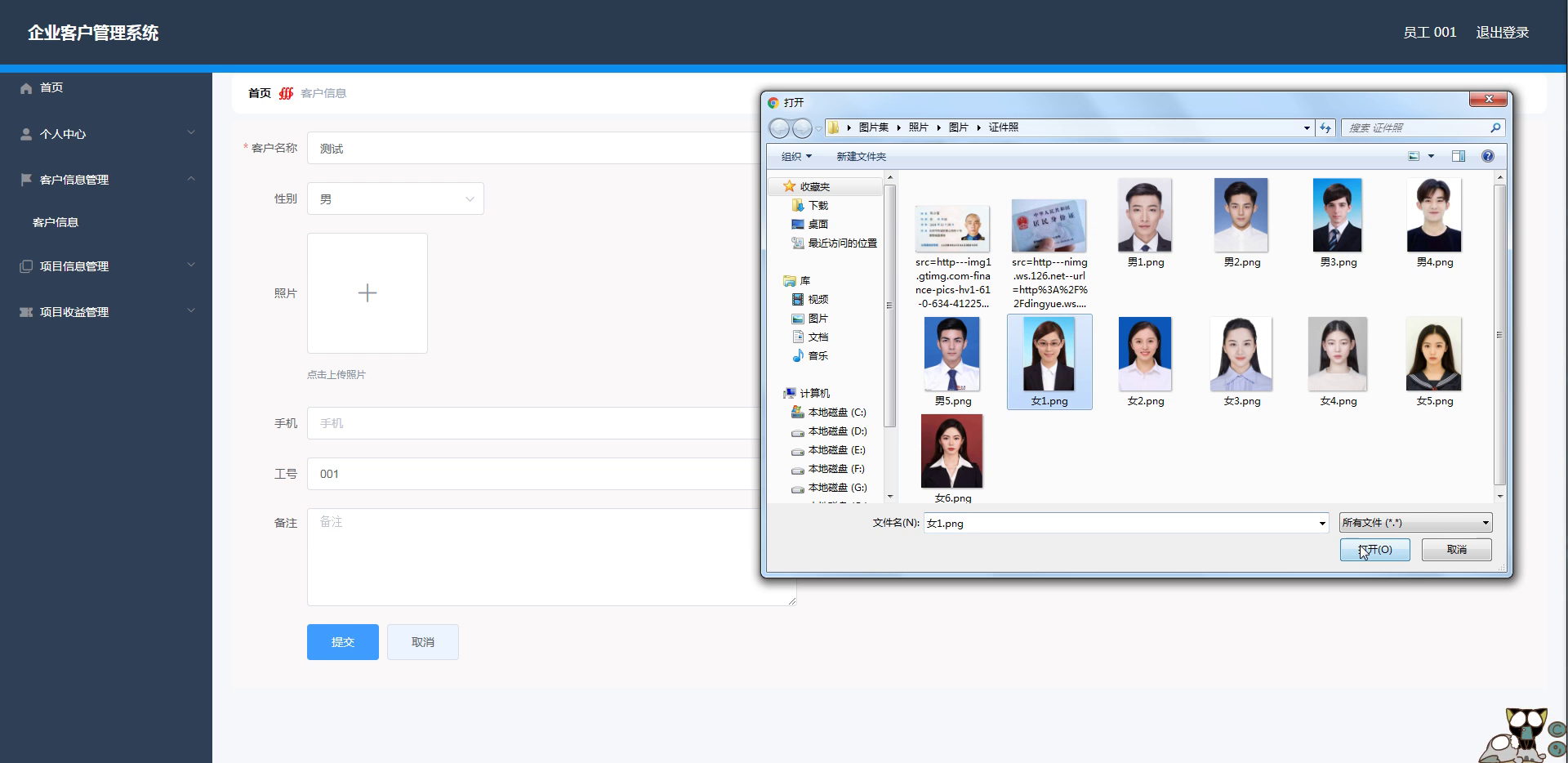
Task: Expand the 个人中心 sidebar menu chevron
Action: [x=191, y=132]
